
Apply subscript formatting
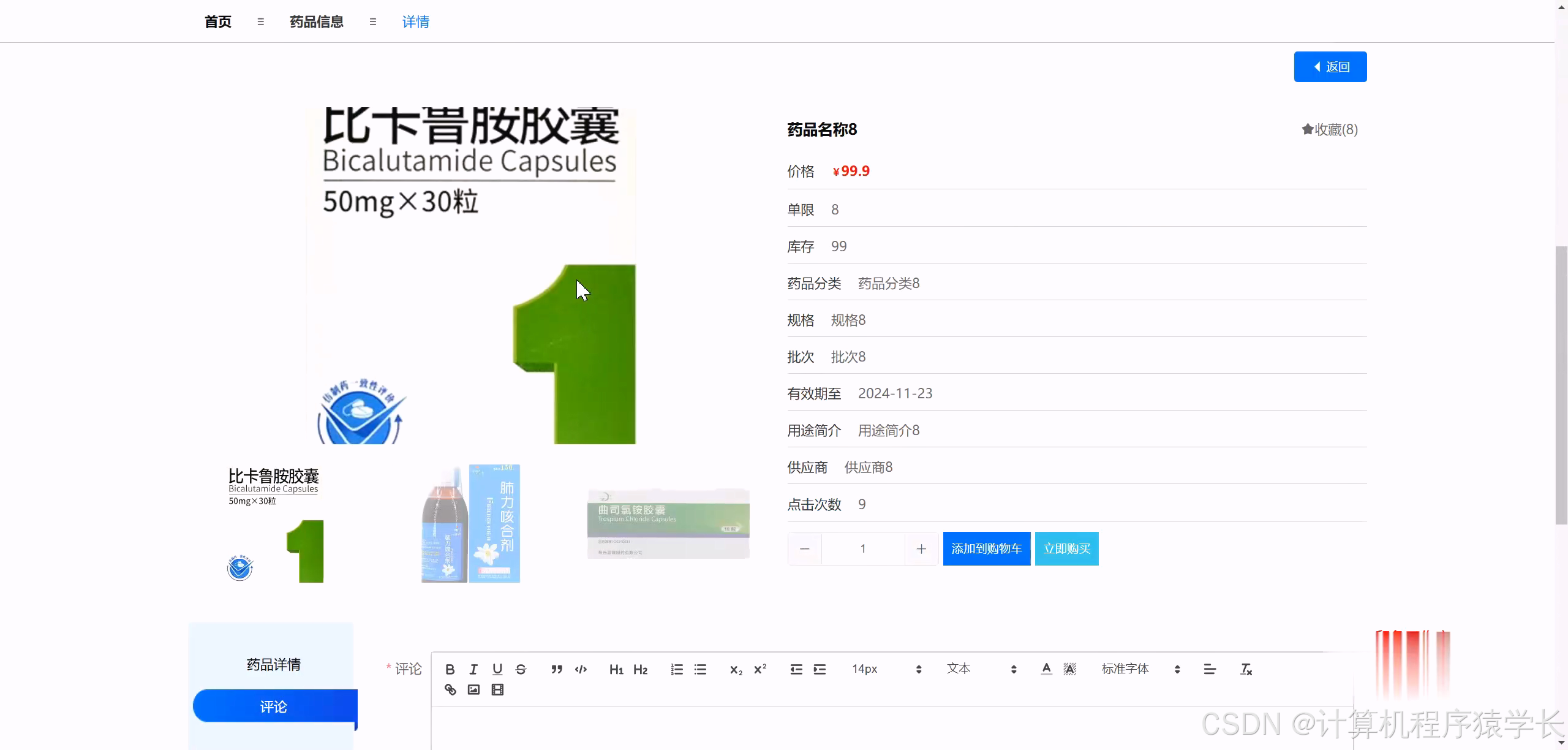(x=734, y=669)
